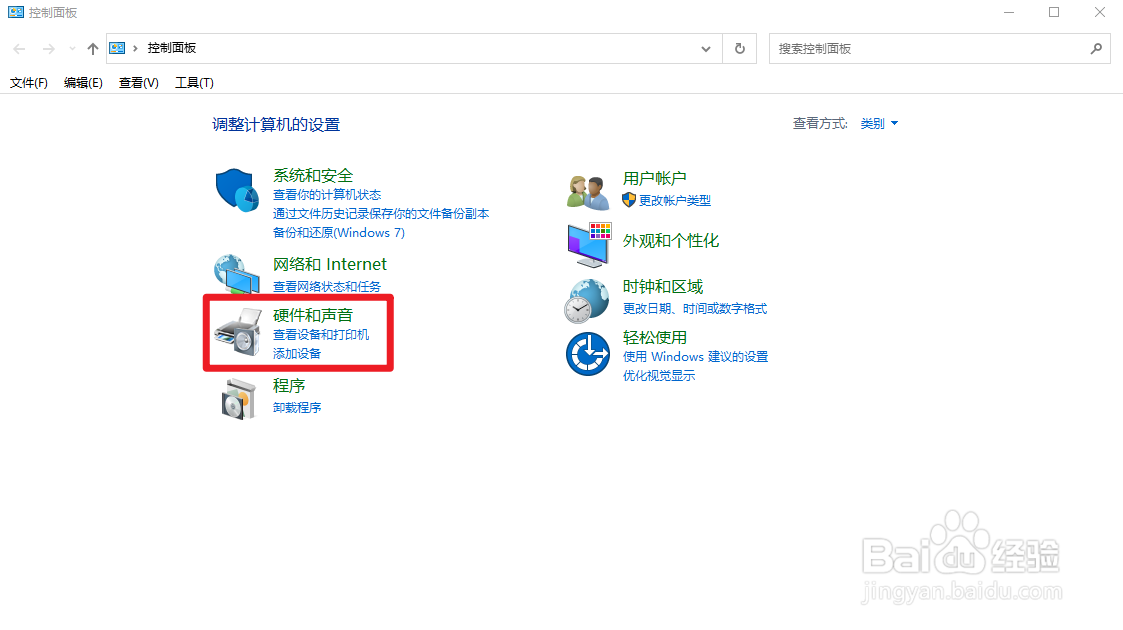
Task: Open the 类别 view-by dropdown
Action: click(x=879, y=124)
